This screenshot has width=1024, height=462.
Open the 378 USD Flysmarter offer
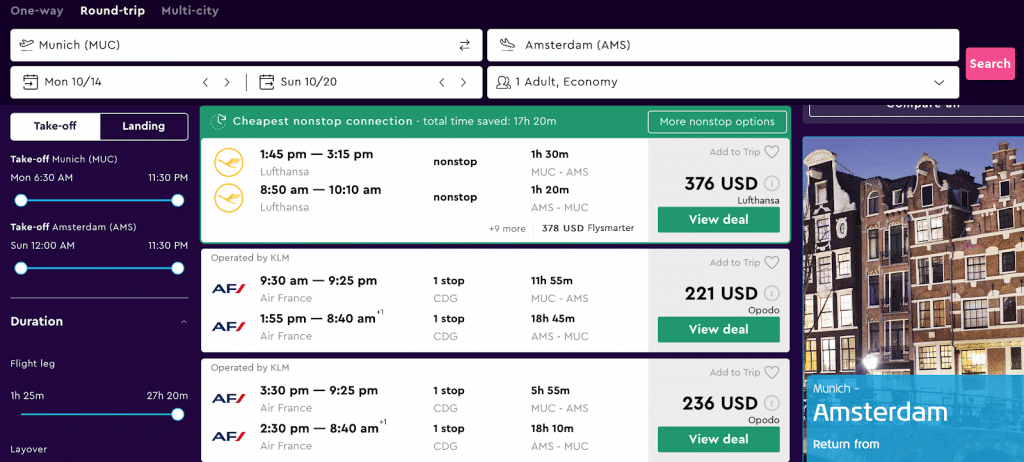point(588,229)
